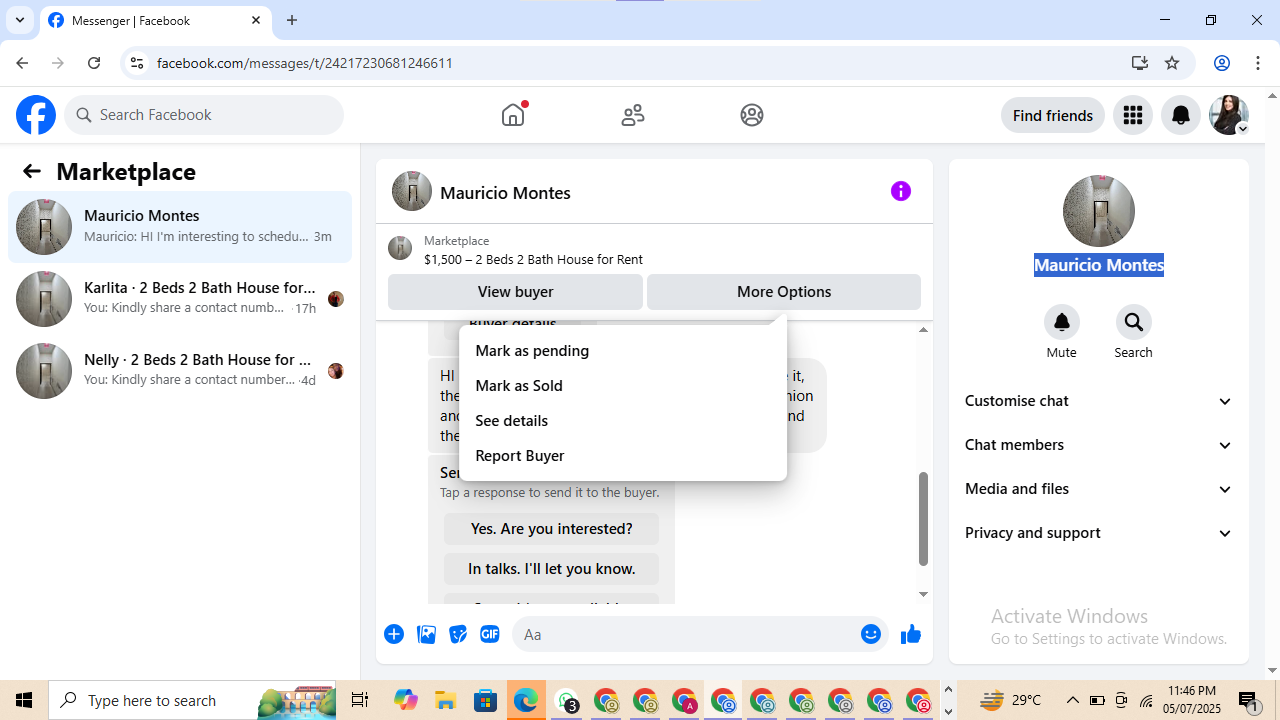The image size is (1280, 720).
Task: Click the More Options button
Action: (784, 292)
